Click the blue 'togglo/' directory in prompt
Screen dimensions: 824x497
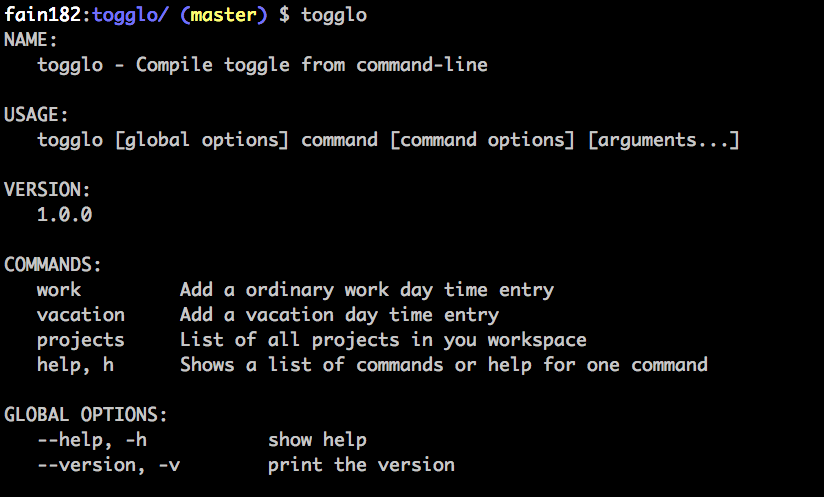click(130, 16)
